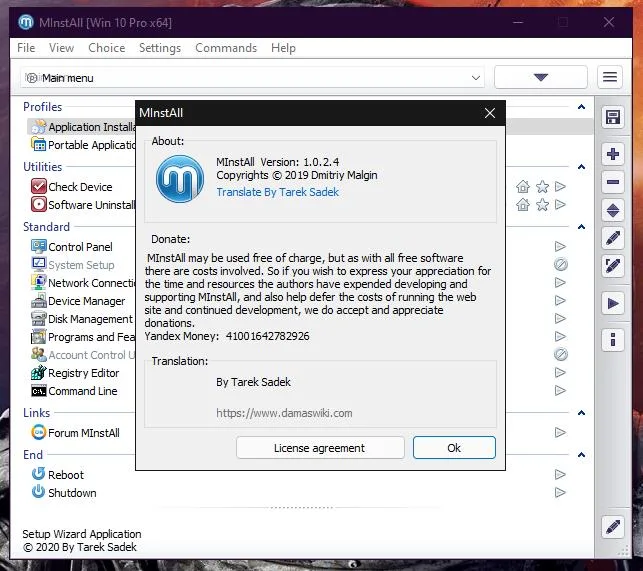Click the up-down move arrows icon

tap(613, 210)
